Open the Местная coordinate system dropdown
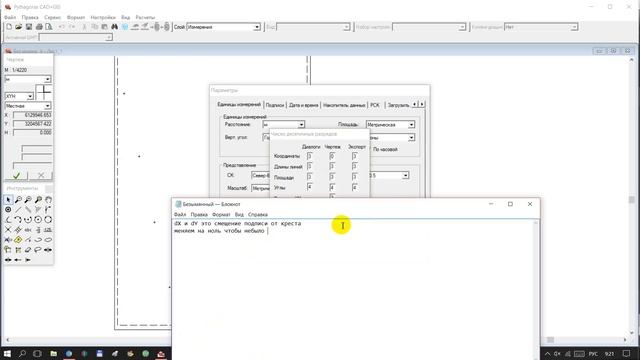Image resolution: width=640 pixels, height=360 pixels. (47, 106)
